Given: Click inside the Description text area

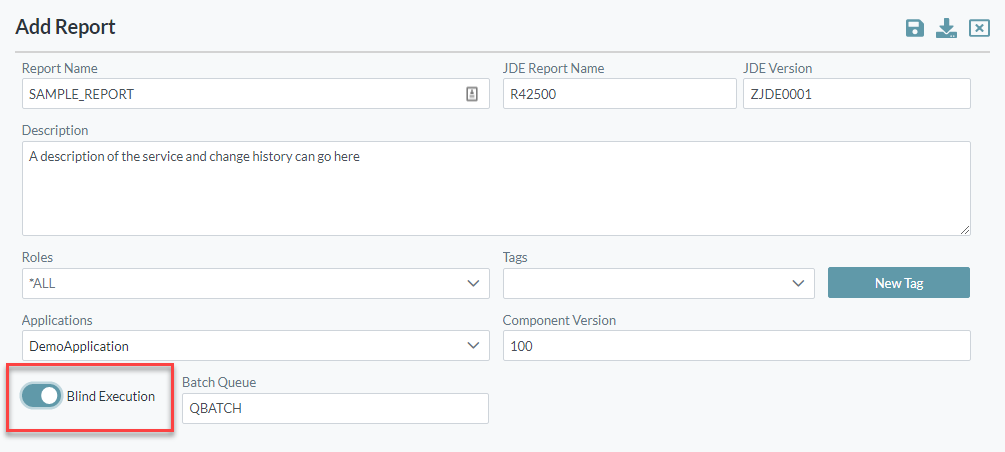Looking at the screenshot, I should pos(495,188).
